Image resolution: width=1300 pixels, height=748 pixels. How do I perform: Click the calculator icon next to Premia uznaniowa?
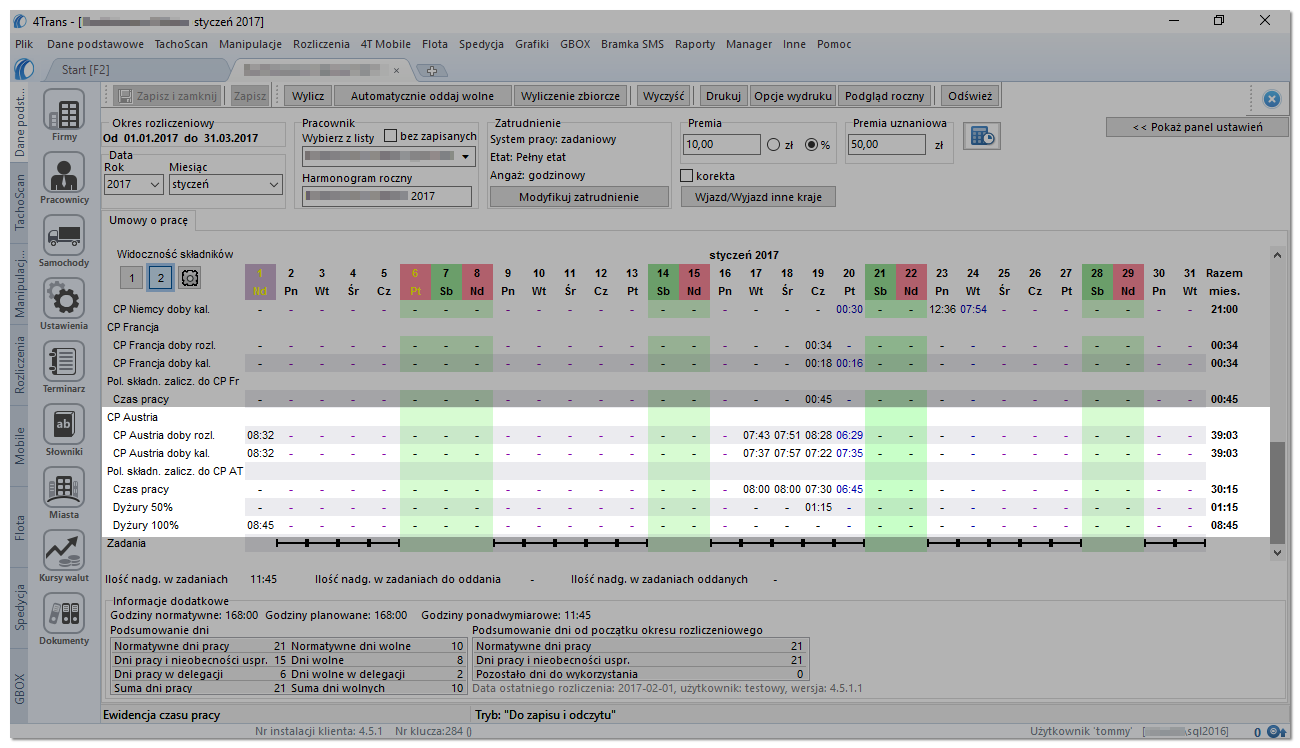[x=980, y=136]
